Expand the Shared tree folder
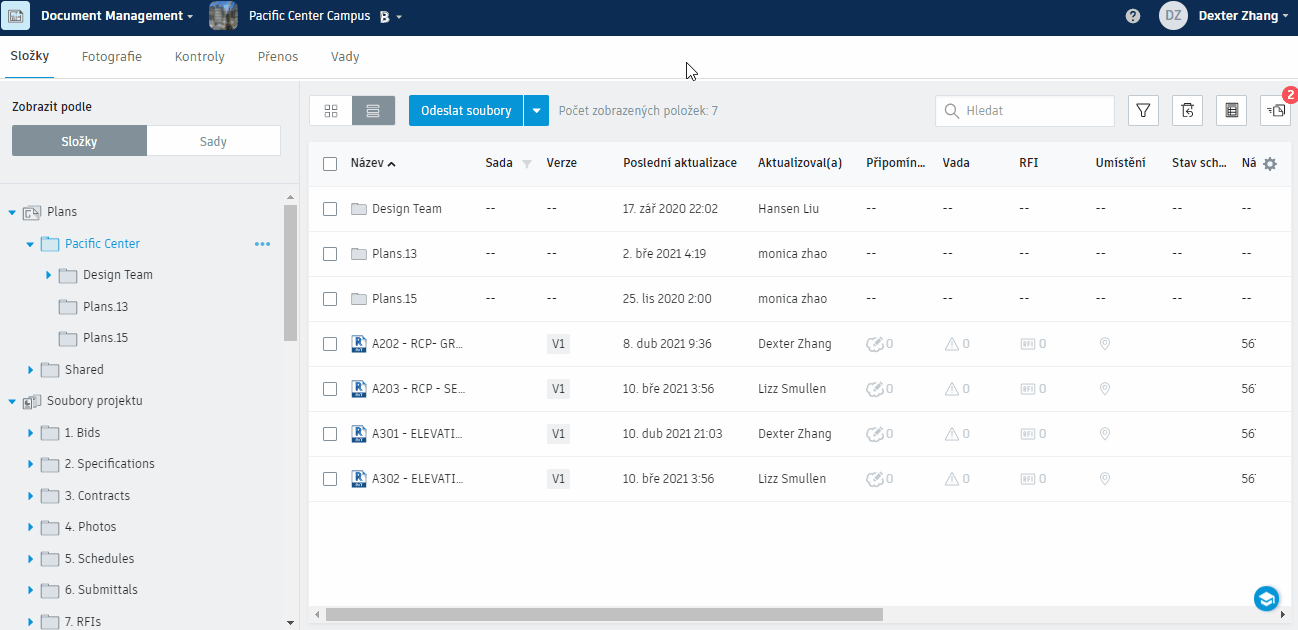The width and height of the screenshot is (1298, 630). click(30, 370)
